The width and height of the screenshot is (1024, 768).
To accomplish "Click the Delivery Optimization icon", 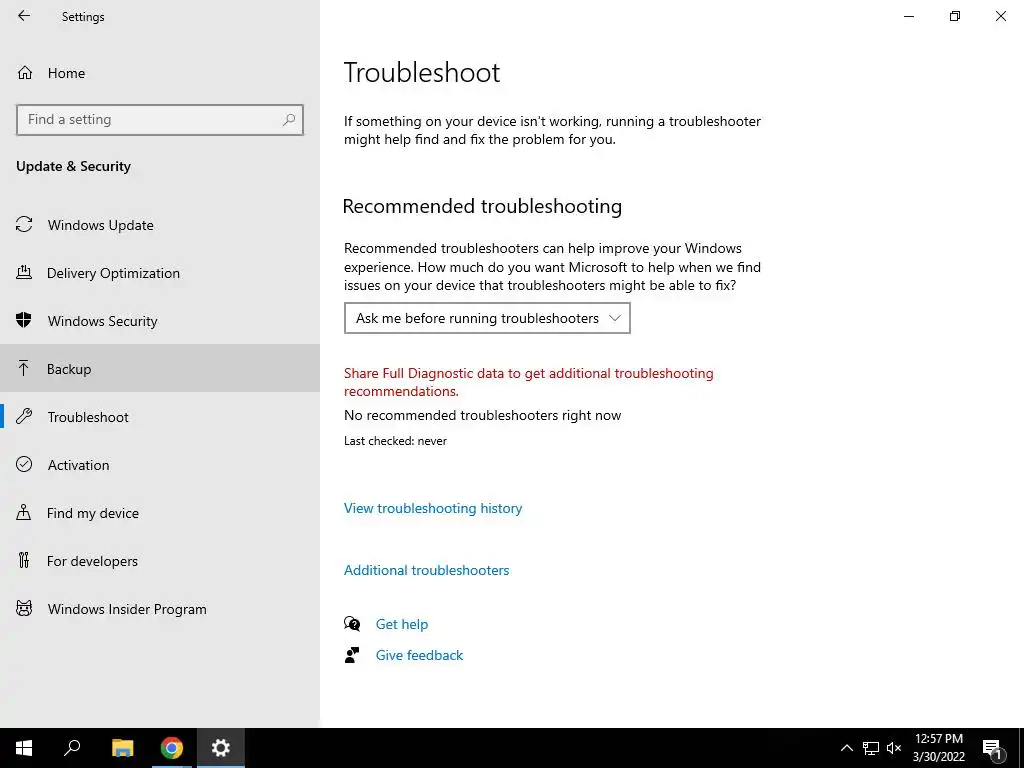I will [x=24, y=272].
